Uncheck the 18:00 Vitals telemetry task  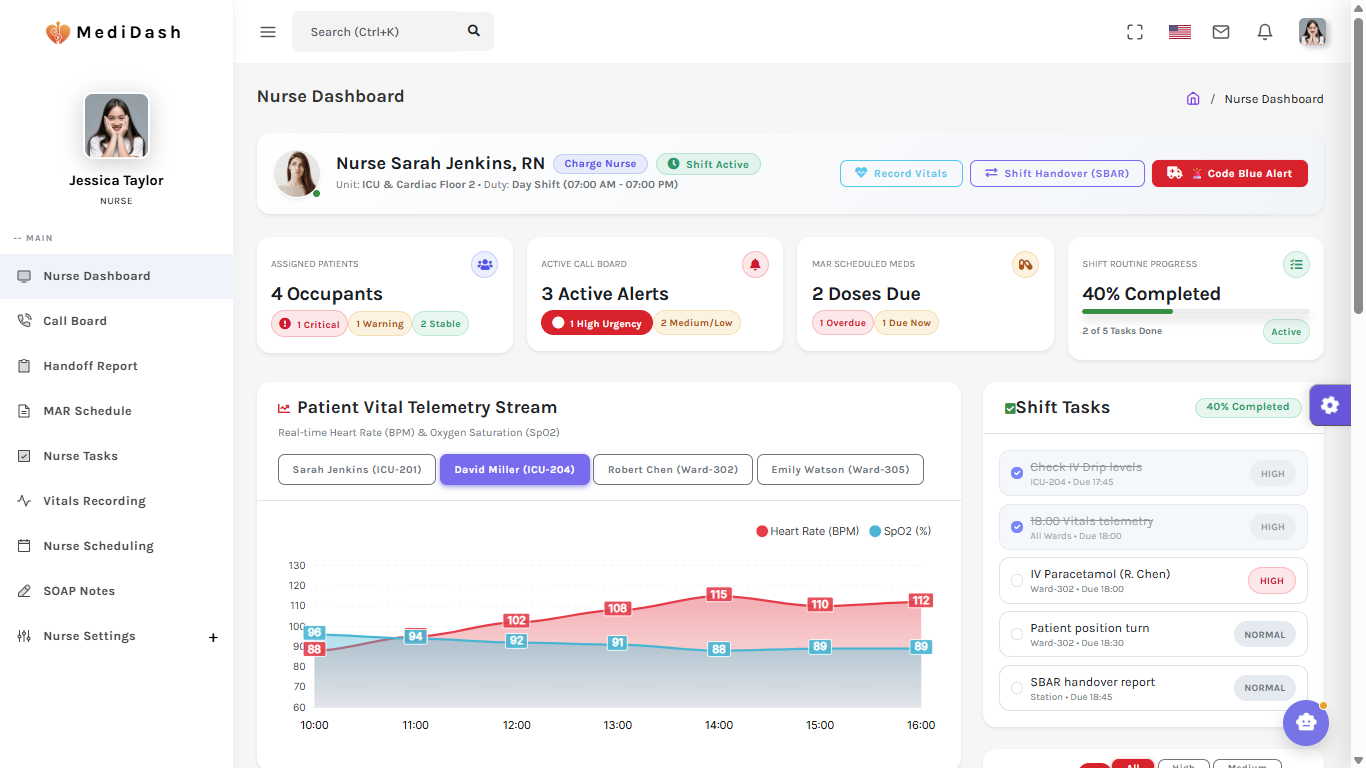pos(1017,526)
